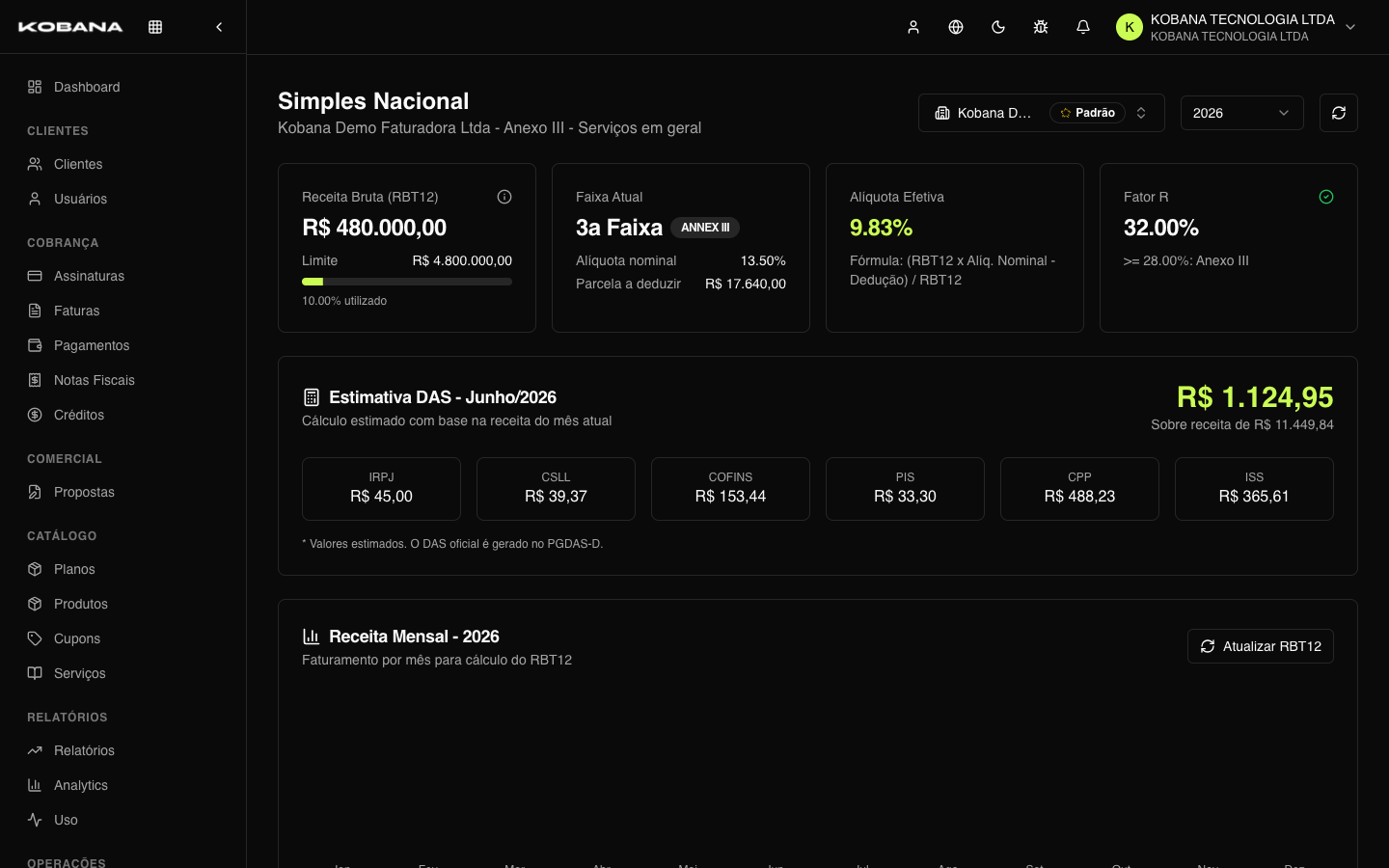Click the Relatórios trend icon
This screenshot has width=1389, height=868.
[35, 750]
